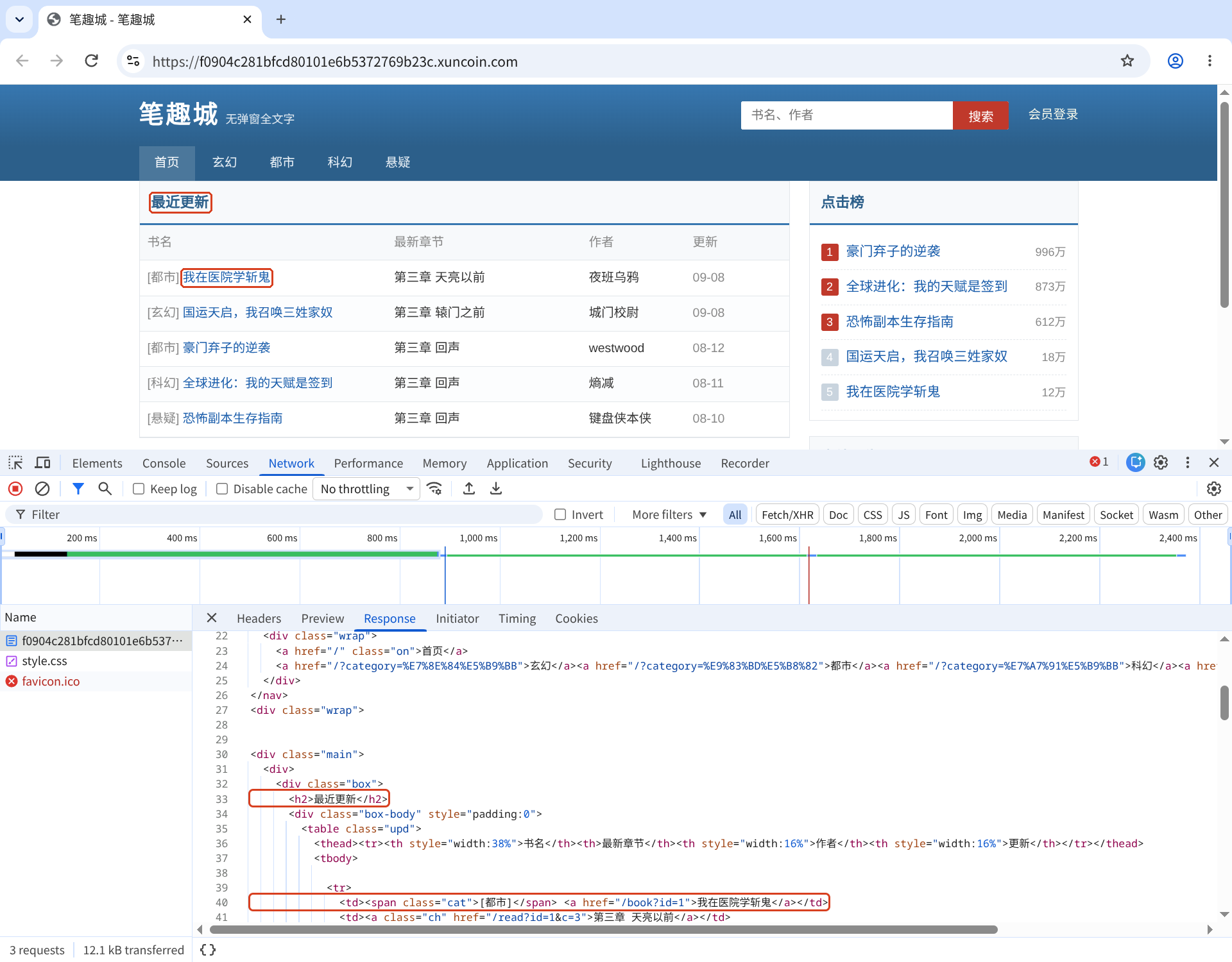Image resolution: width=1232 pixels, height=962 pixels.
Task: Activate the inspect element picker
Action: coord(15,462)
